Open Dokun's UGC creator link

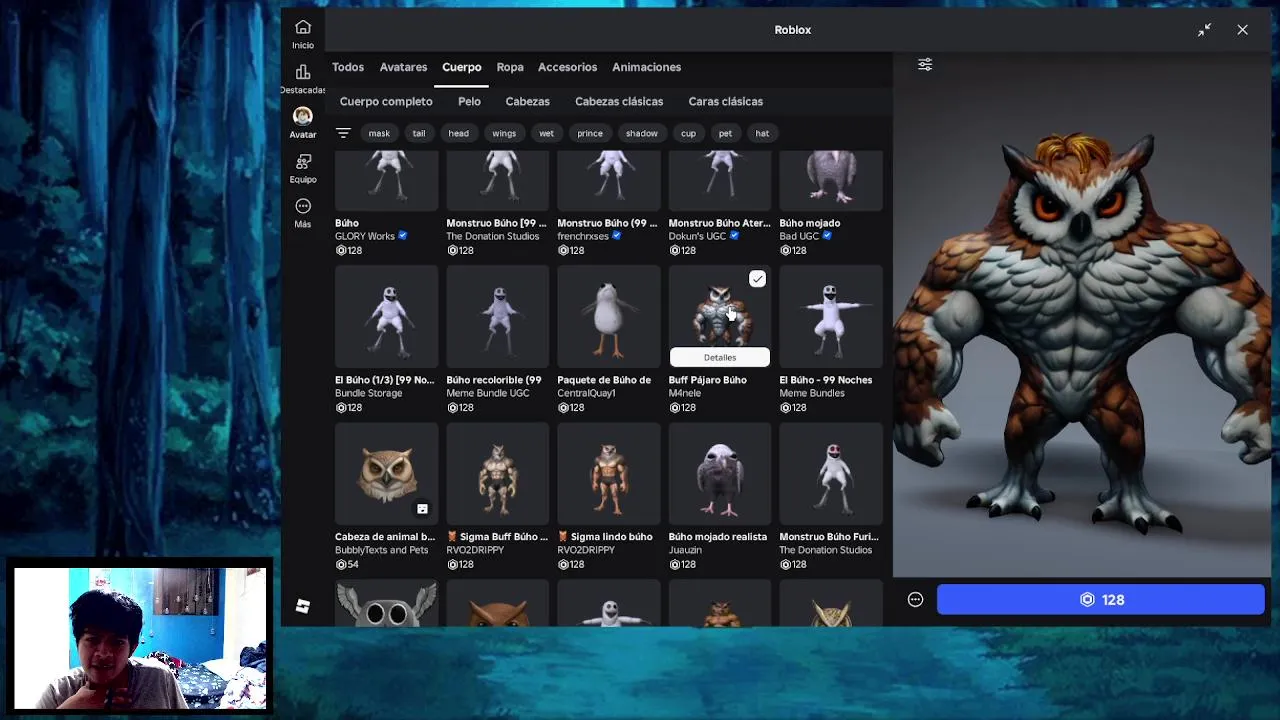697,236
